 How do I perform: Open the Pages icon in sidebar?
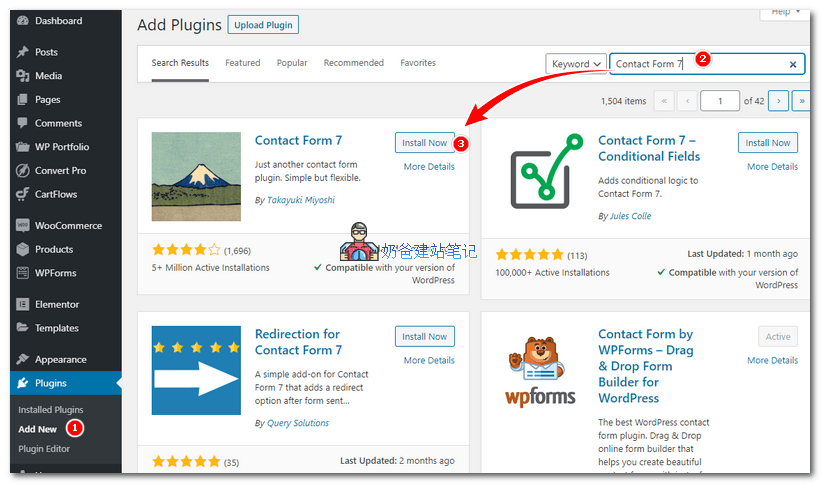22,100
